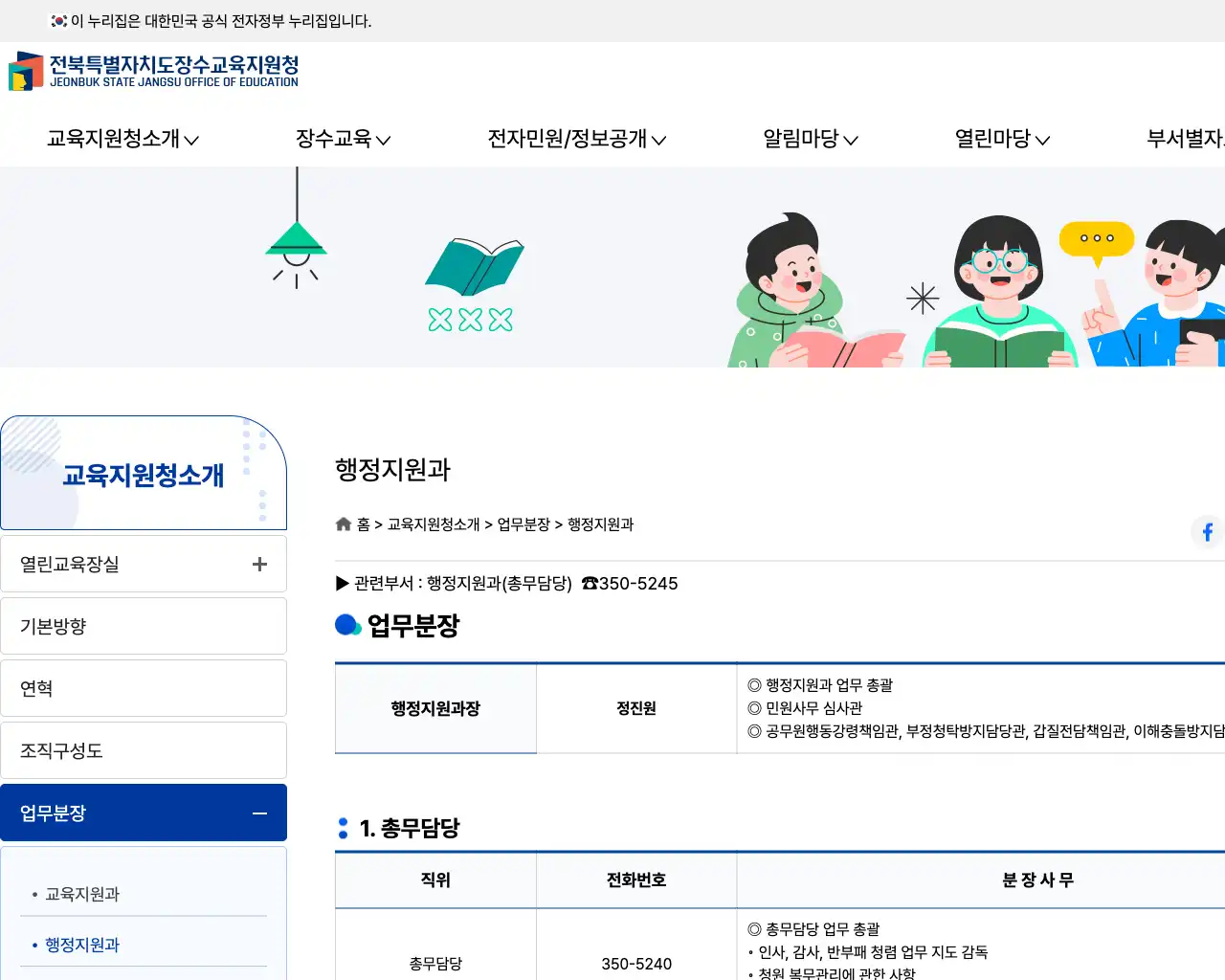This screenshot has width=1225, height=980.
Task: Click the 총무담당 업무 총괄 duty line
Action: tap(813, 929)
